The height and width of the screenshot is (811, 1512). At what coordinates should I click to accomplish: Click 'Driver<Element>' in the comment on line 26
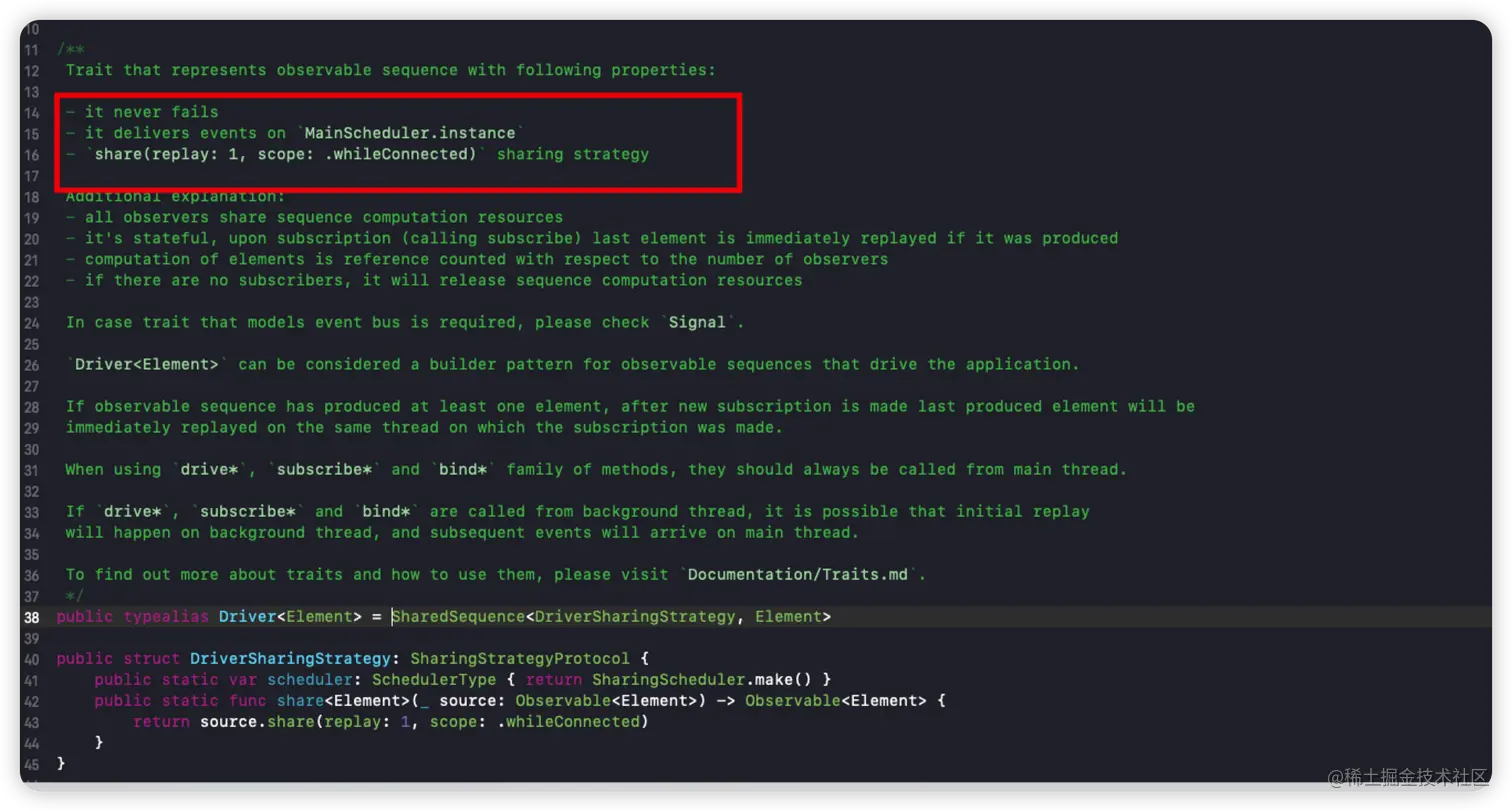[147, 364]
